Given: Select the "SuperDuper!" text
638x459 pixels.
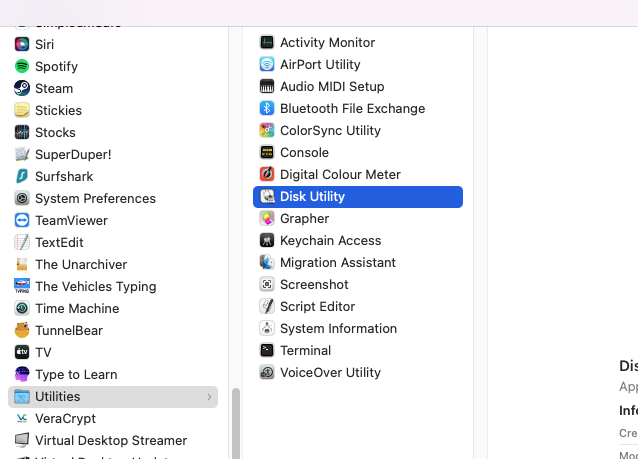Looking at the screenshot, I should 73,154.
